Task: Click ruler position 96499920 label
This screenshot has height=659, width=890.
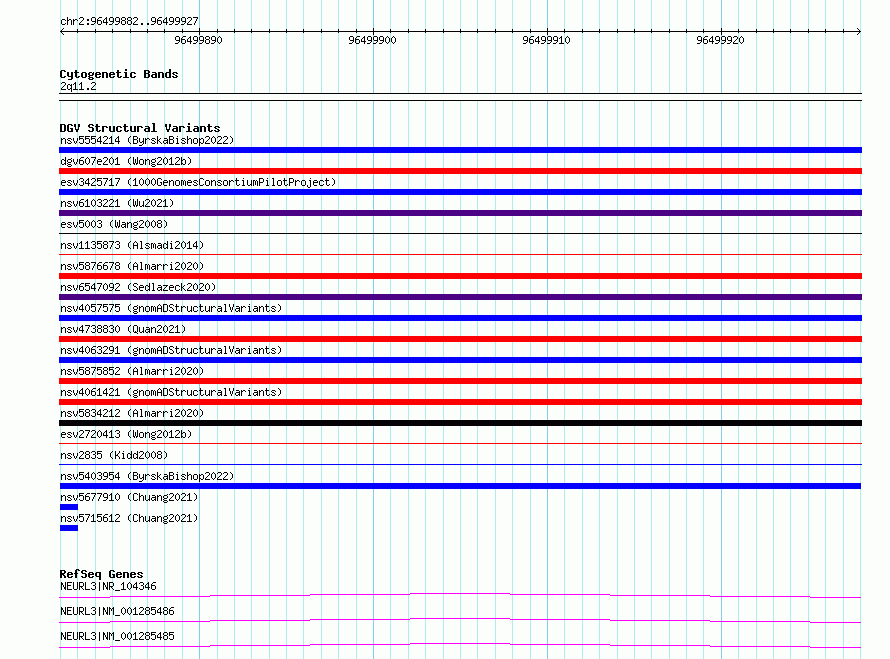Action: [x=720, y=40]
